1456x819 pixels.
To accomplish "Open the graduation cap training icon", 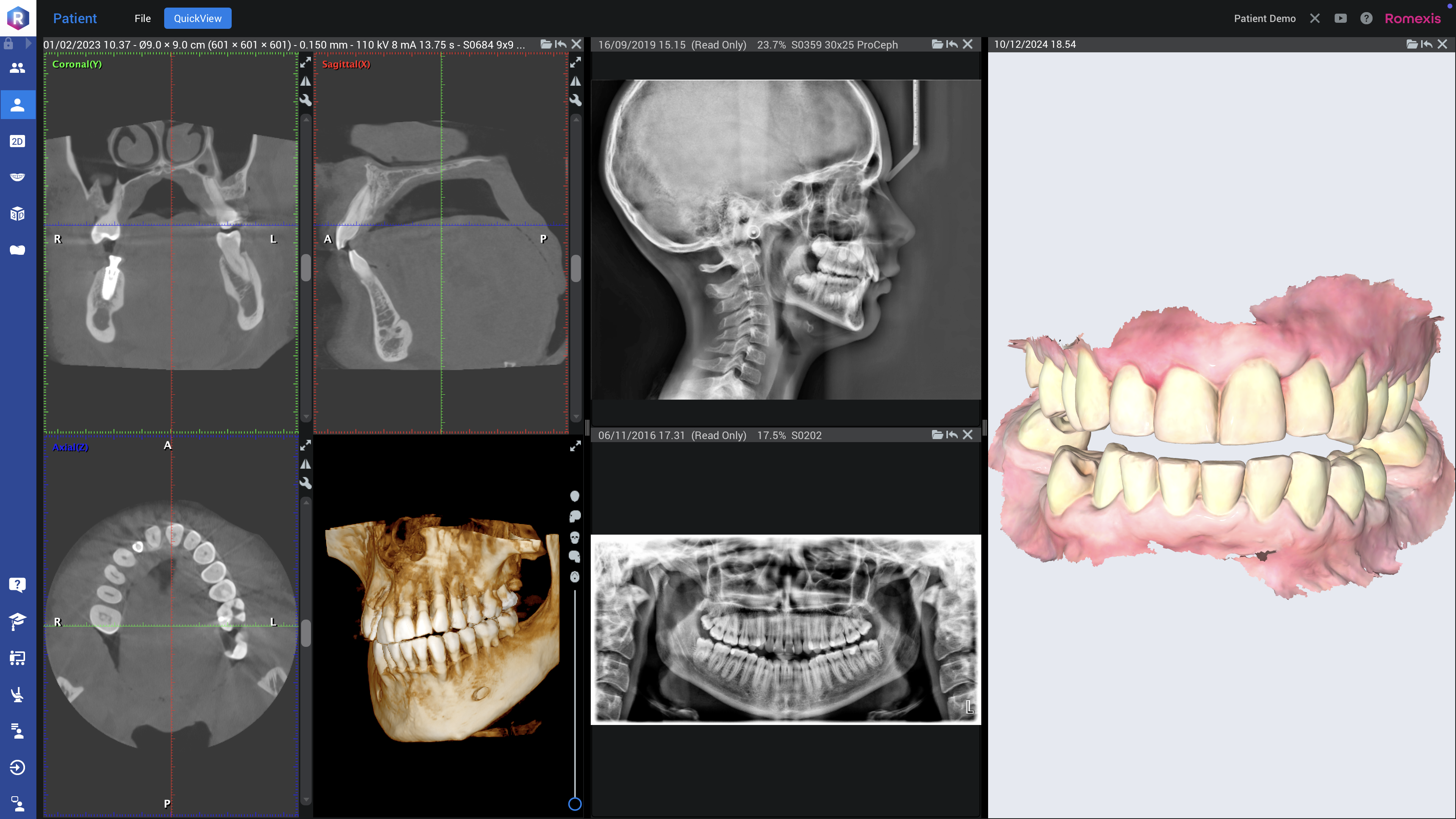I will [x=17, y=621].
